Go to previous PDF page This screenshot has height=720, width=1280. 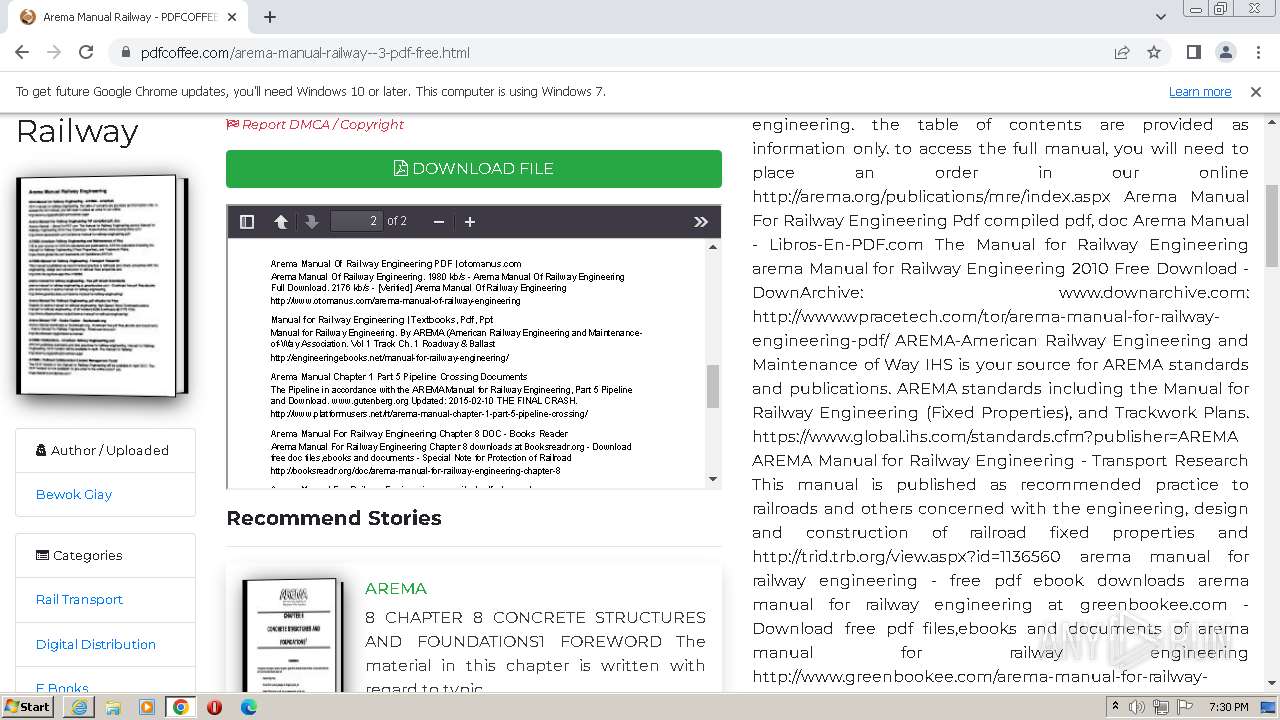[x=281, y=221]
